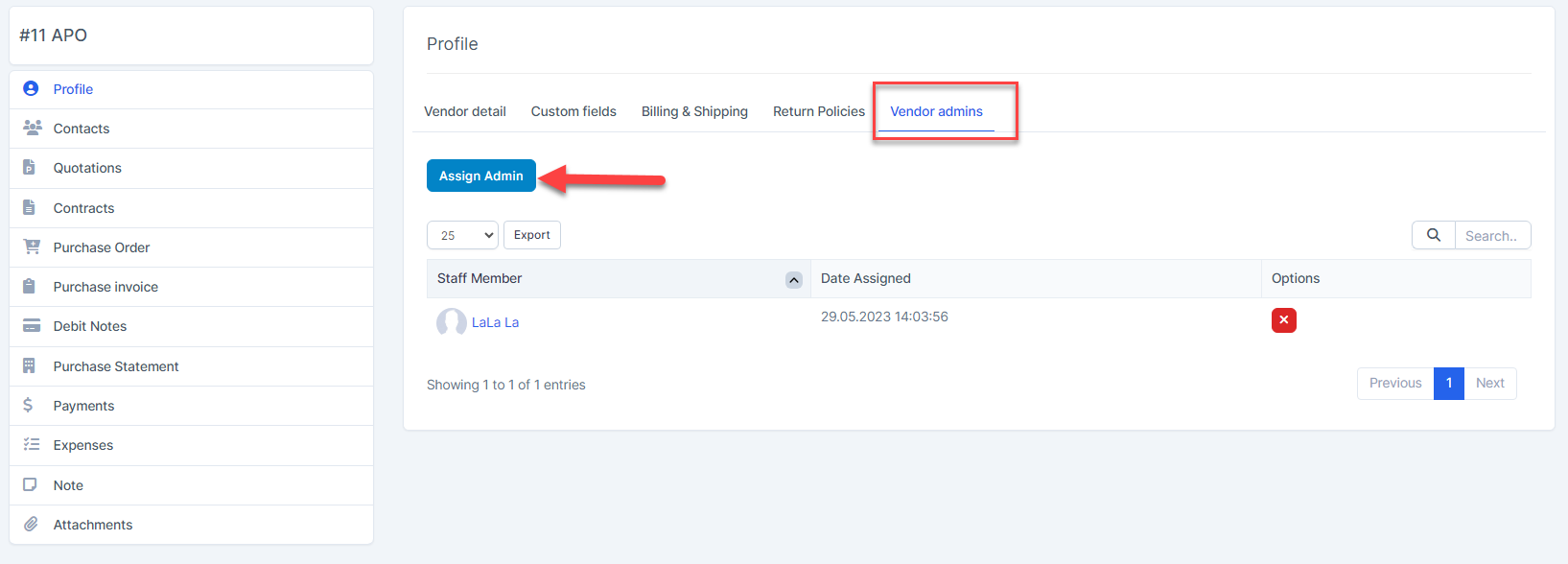Click the Export button
The width and height of the screenshot is (1568, 564).
[x=532, y=235]
